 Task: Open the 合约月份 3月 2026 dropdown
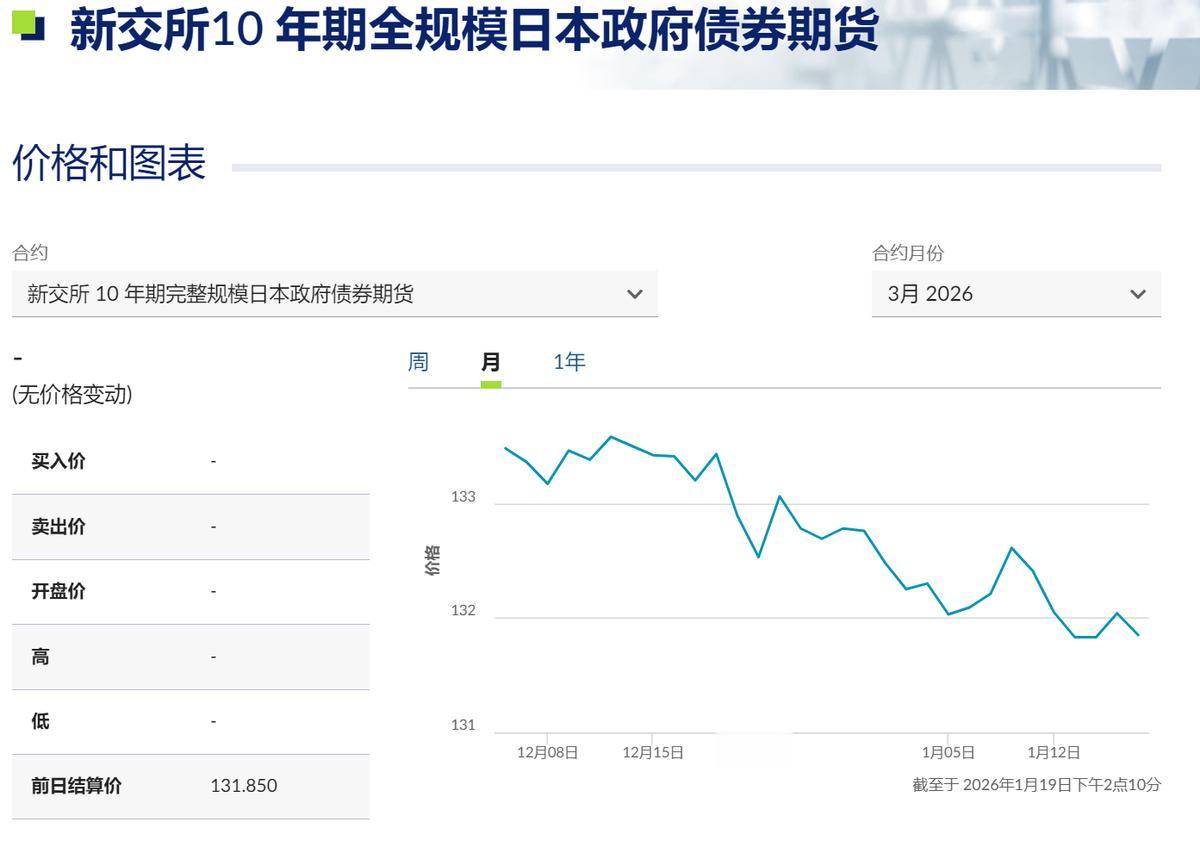(x=1016, y=294)
